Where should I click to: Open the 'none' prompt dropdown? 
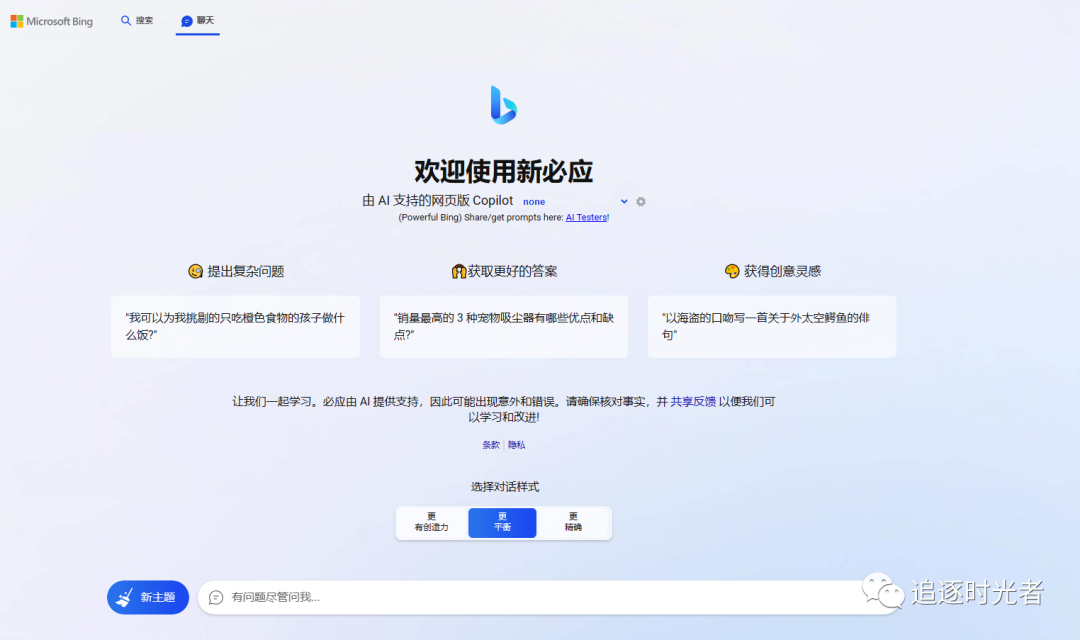[574, 201]
